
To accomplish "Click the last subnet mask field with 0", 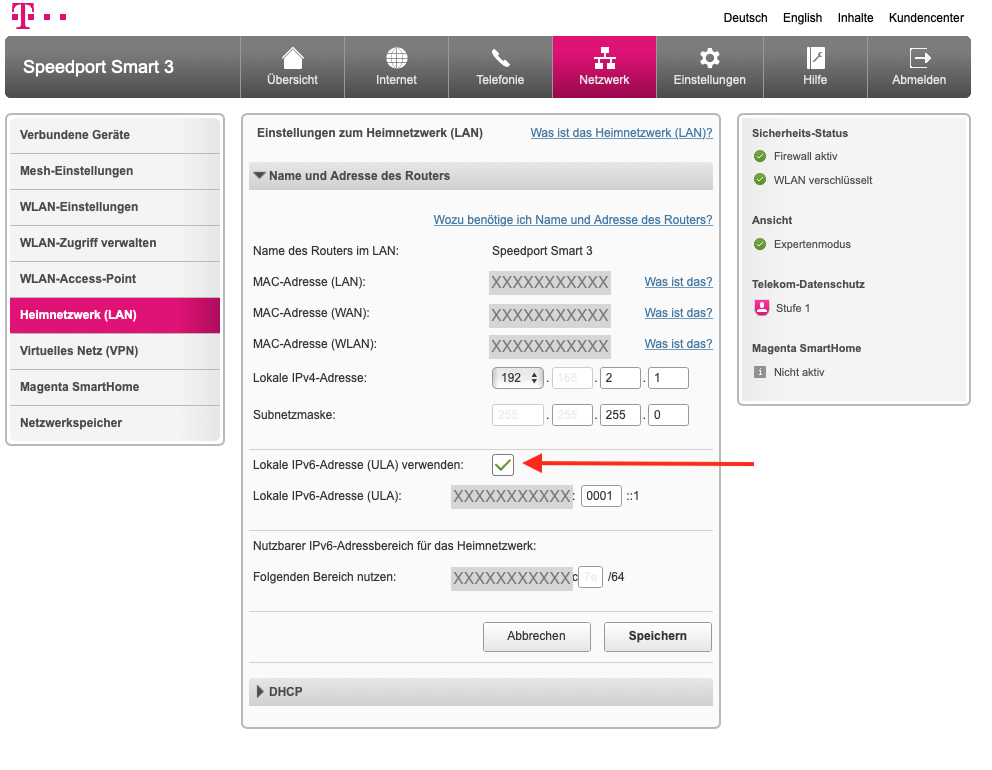I will pyautogui.click(x=669, y=415).
